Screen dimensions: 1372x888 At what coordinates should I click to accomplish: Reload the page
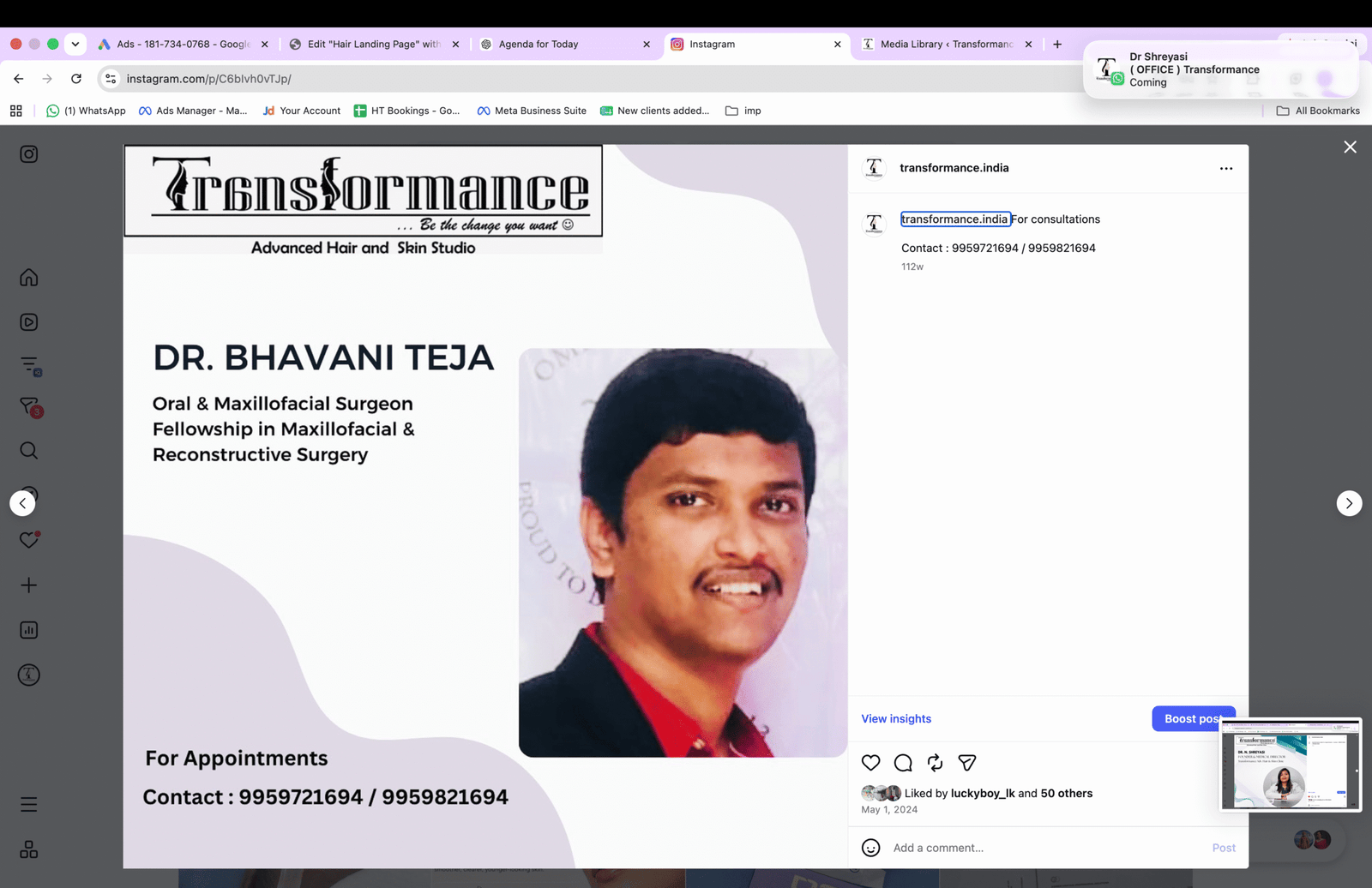tap(76, 79)
